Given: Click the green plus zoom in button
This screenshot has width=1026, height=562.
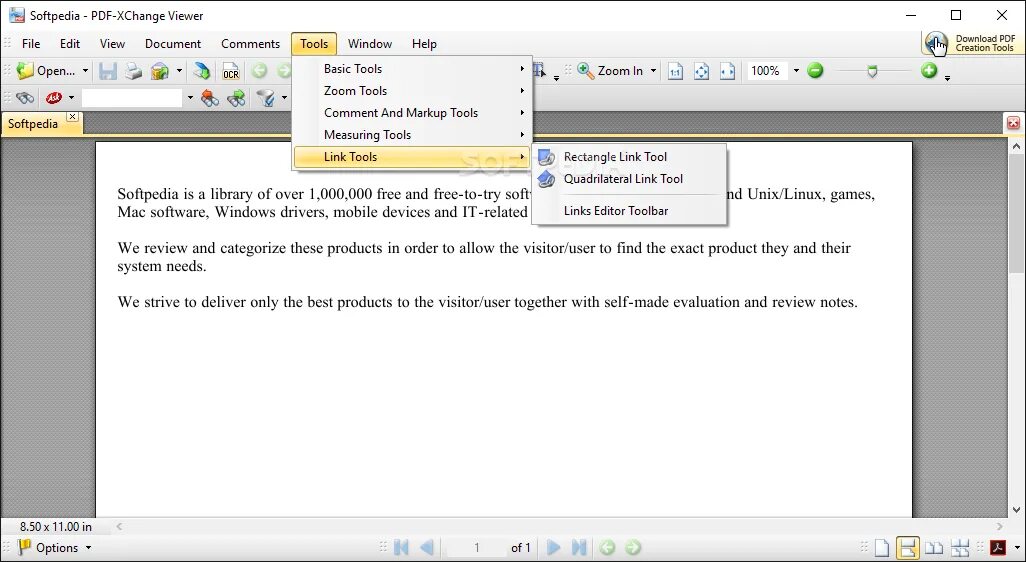Looking at the screenshot, I should coord(929,71).
